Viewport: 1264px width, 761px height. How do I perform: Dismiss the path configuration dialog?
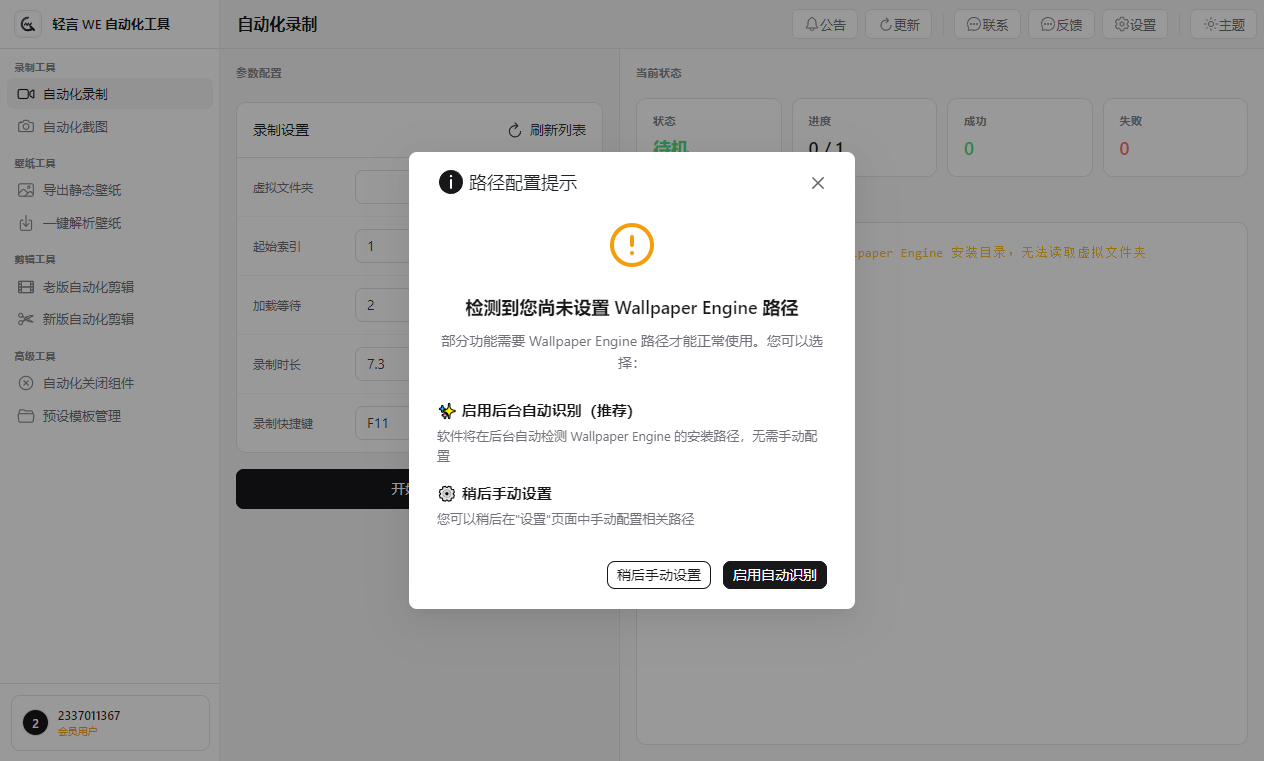(x=817, y=183)
